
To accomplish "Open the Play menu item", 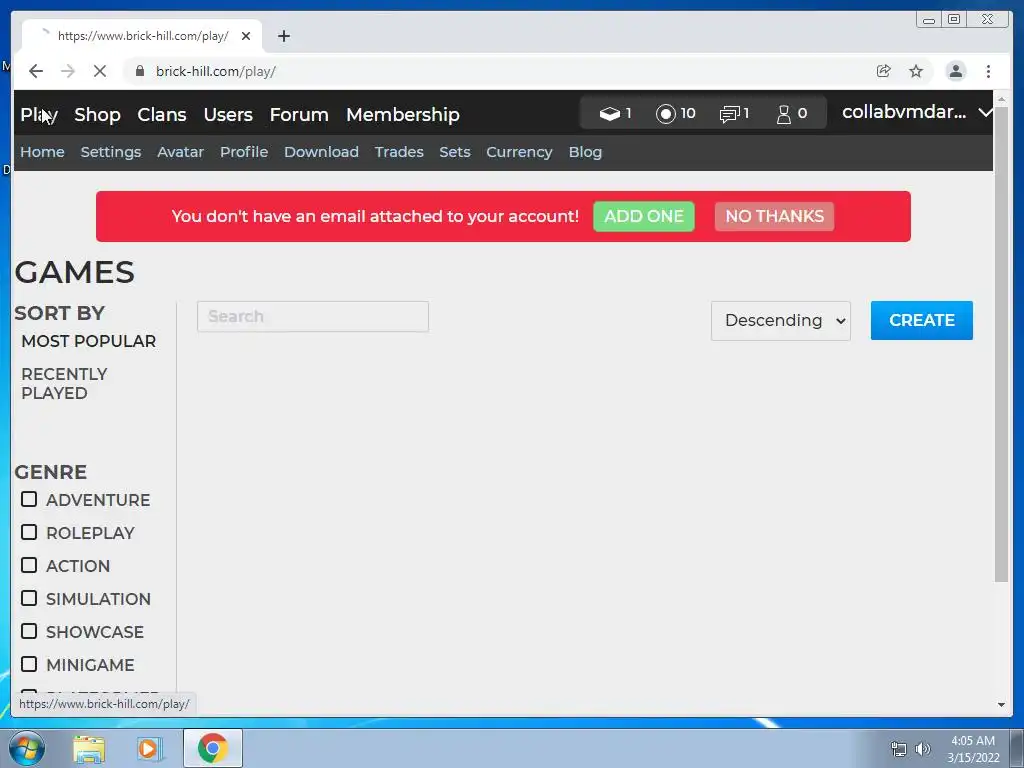I will [39, 115].
